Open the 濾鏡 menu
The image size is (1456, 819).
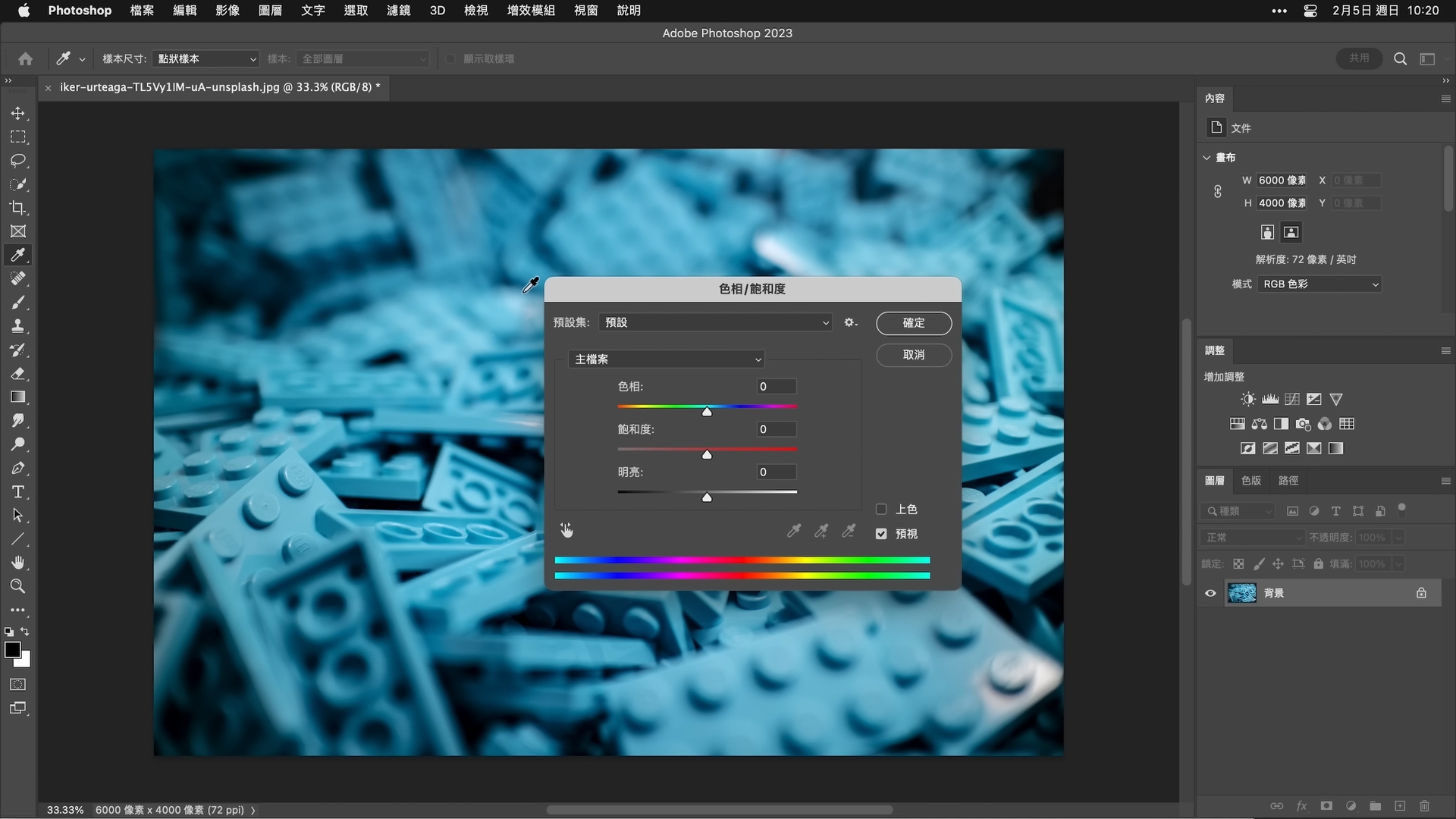pos(398,11)
